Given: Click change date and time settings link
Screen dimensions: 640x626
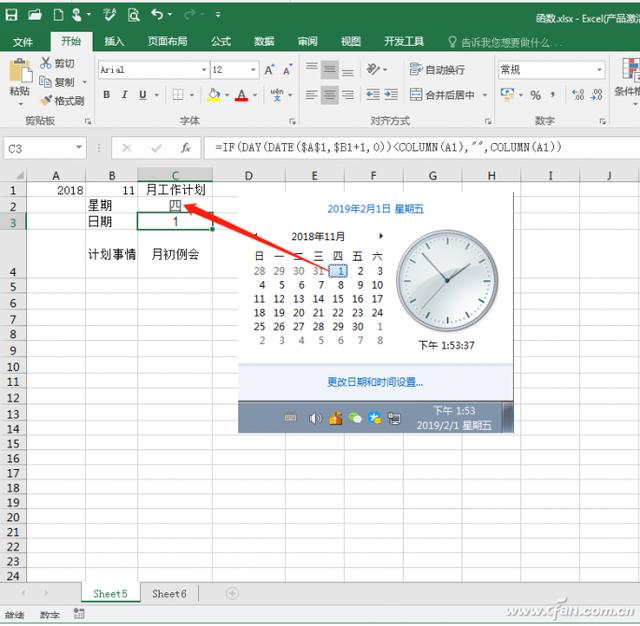Looking at the screenshot, I should point(375,382).
